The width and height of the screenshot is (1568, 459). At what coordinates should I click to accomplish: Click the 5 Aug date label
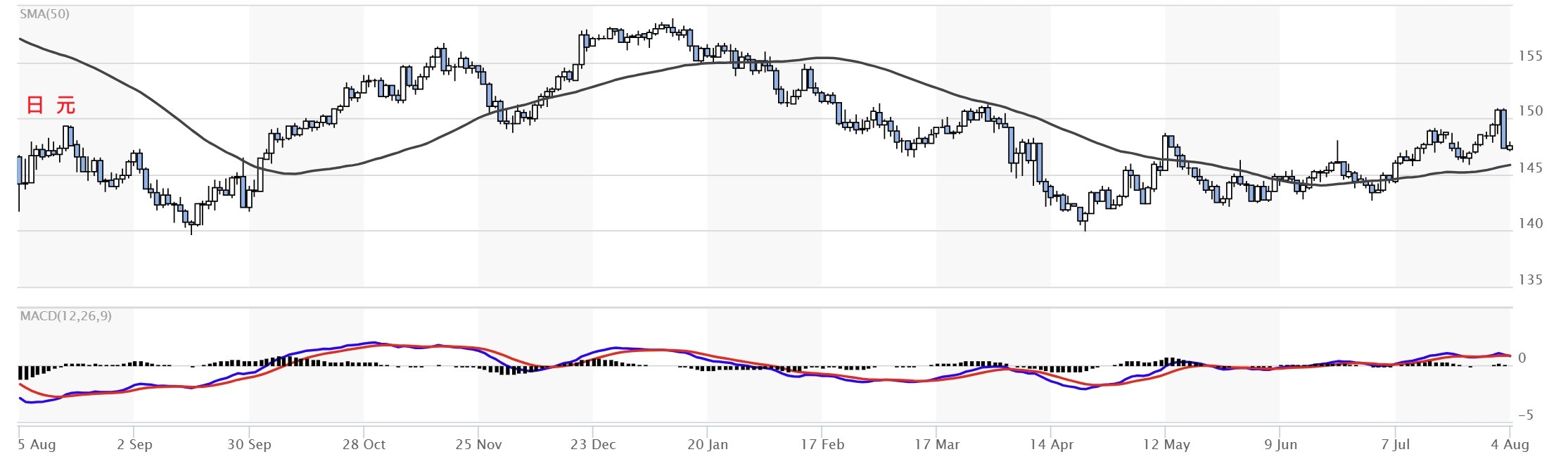[x=37, y=445]
